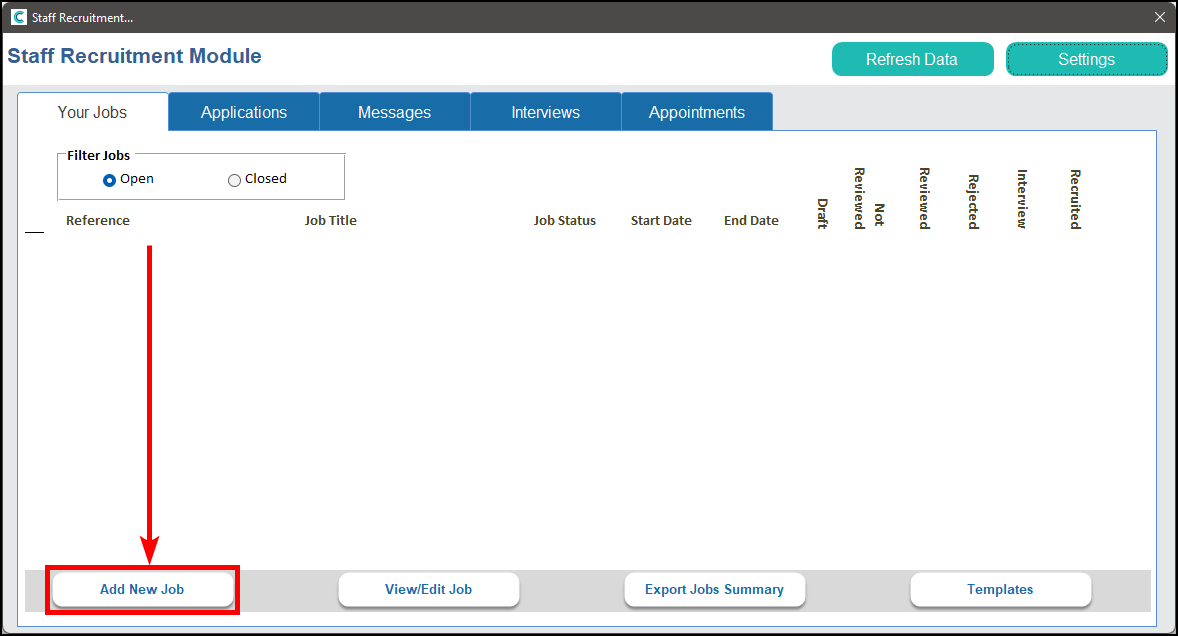Click the Start Date column header
The width and height of the screenshot is (1178, 636).
coord(661,220)
